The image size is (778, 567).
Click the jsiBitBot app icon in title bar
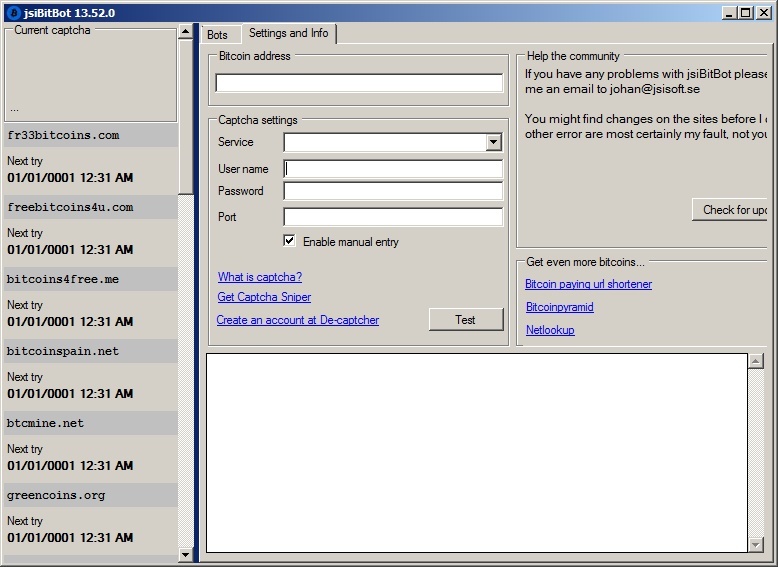13,13
